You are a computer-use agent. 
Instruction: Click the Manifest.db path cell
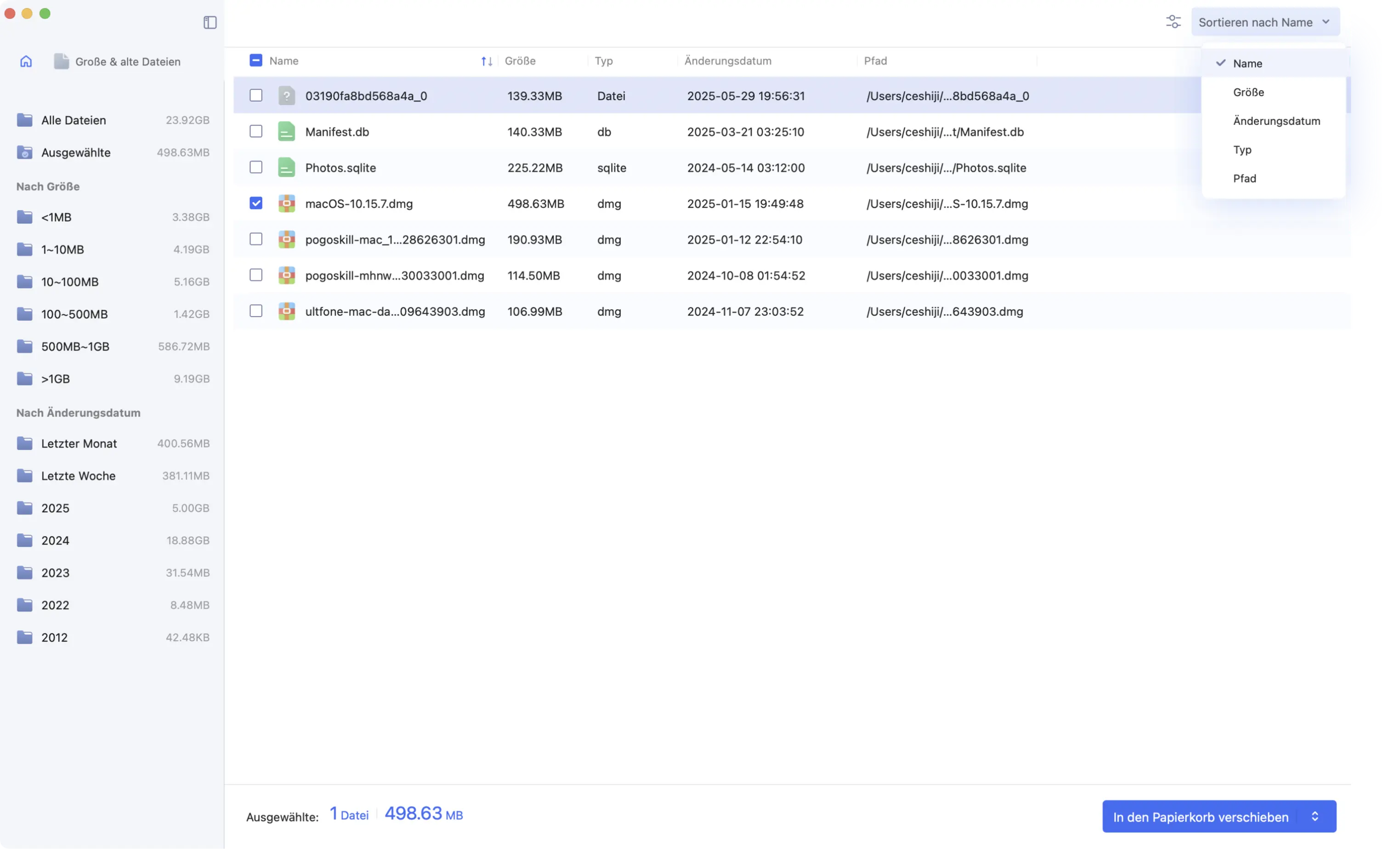pyautogui.click(x=945, y=132)
